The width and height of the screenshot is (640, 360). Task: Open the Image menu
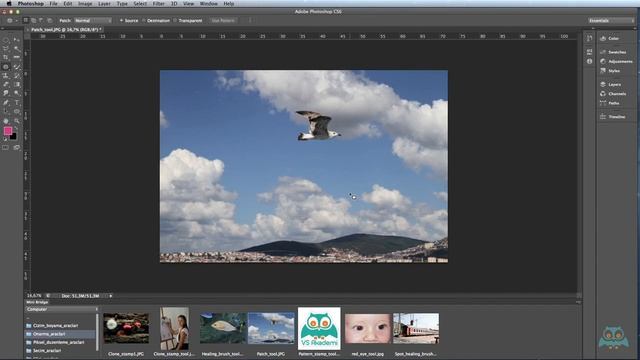[x=85, y=4]
